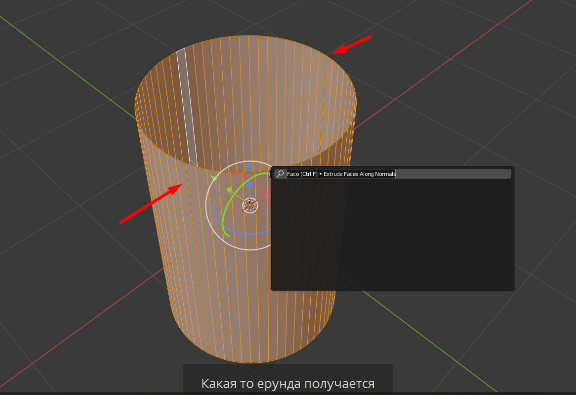This screenshot has height=395, width=576.
Task: Select the highlighted white face inside cylinder
Action: pyautogui.click(x=187, y=108)
